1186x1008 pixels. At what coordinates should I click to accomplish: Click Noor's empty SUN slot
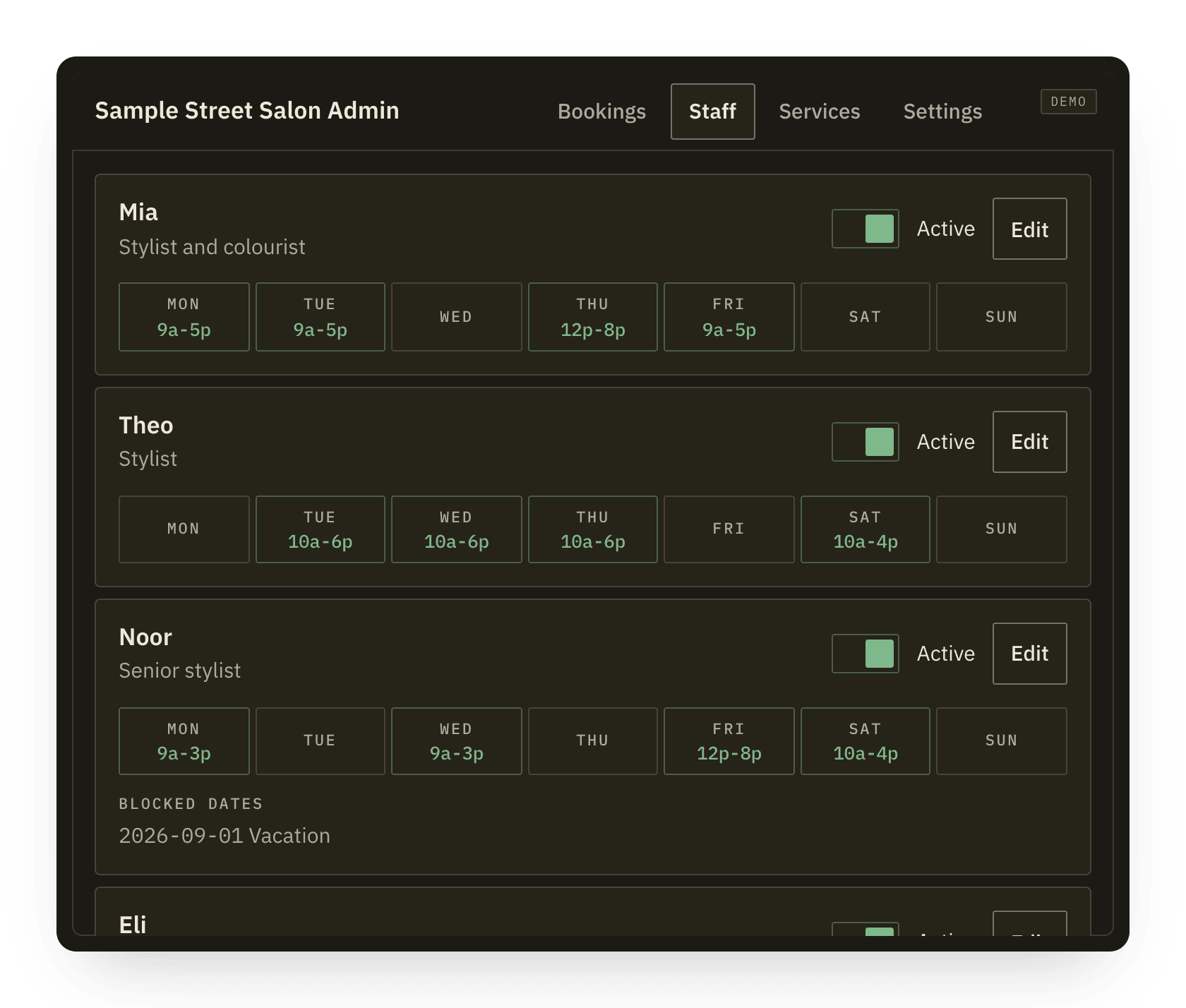[1001, 741]
